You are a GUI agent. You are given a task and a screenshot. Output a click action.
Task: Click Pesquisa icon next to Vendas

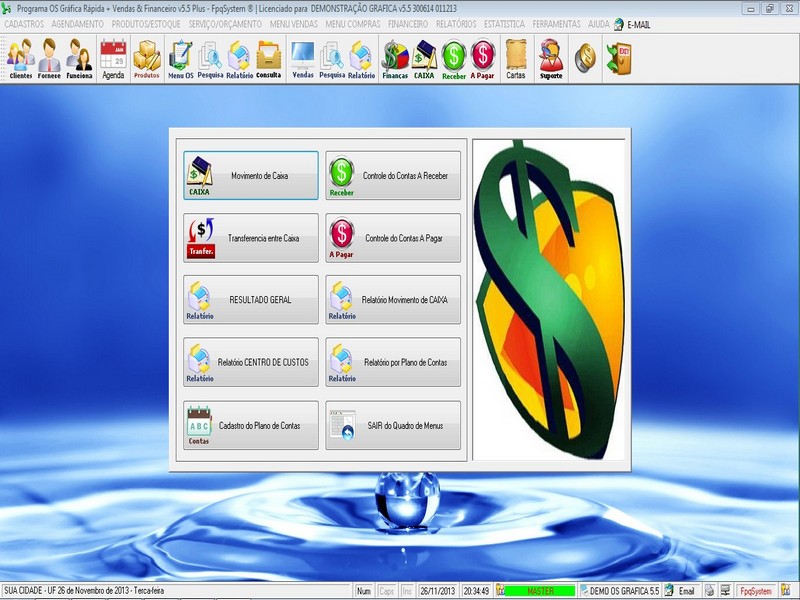coord(332,59)
